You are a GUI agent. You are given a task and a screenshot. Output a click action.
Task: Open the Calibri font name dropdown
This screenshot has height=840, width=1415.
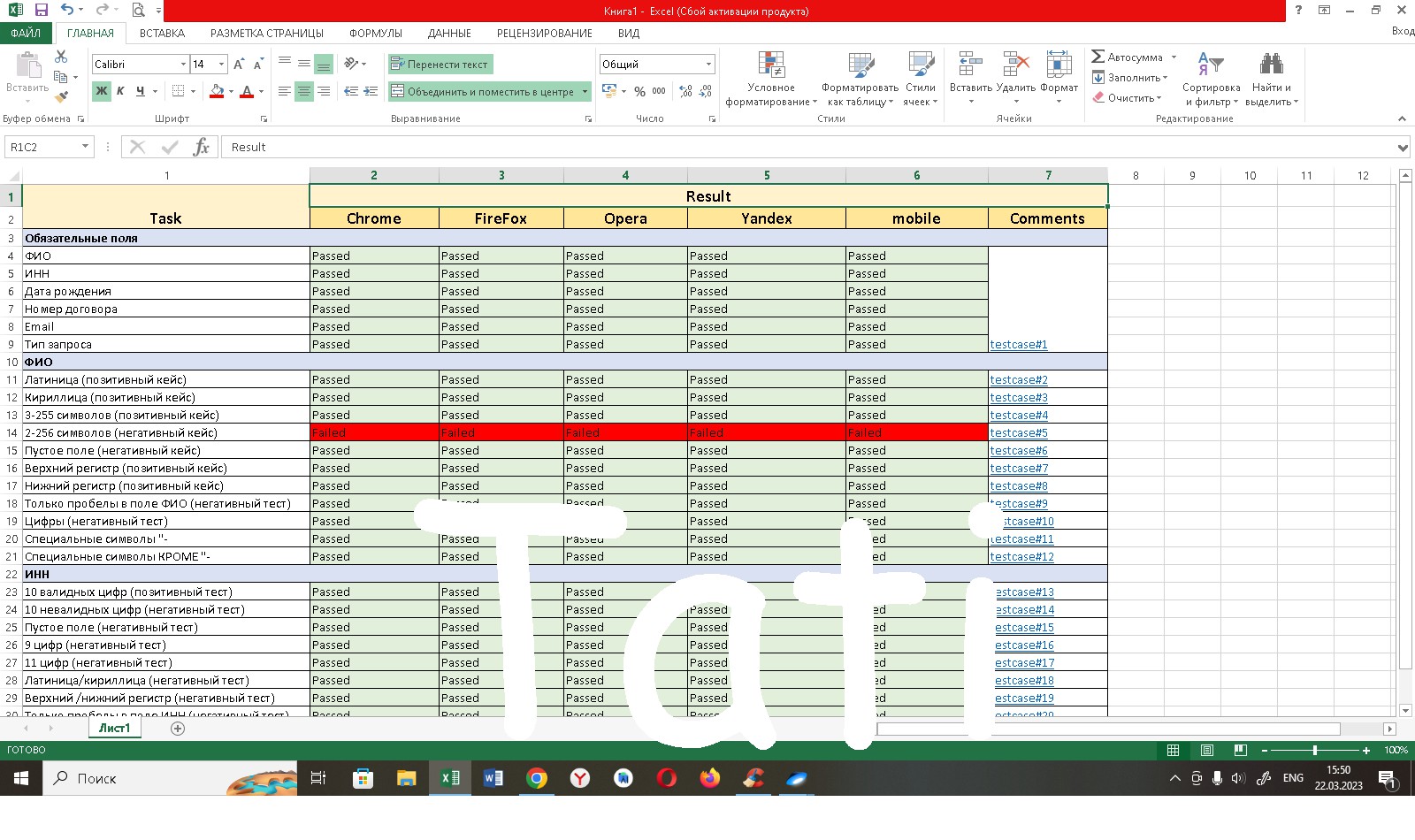point(183,64)
